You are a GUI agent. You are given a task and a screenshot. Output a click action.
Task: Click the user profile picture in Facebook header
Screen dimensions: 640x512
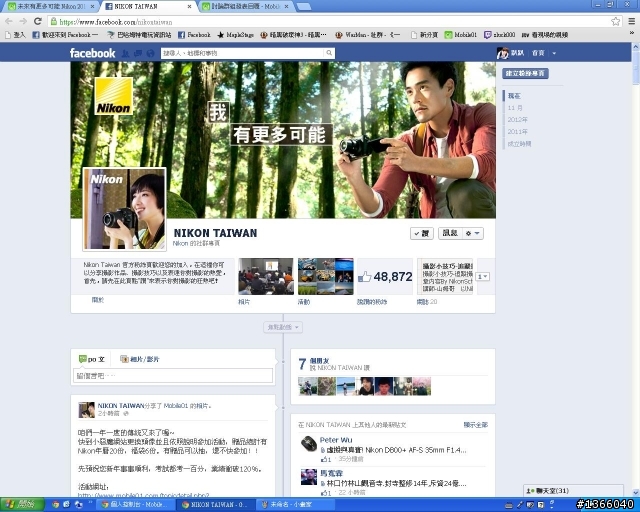click(502, 53)
